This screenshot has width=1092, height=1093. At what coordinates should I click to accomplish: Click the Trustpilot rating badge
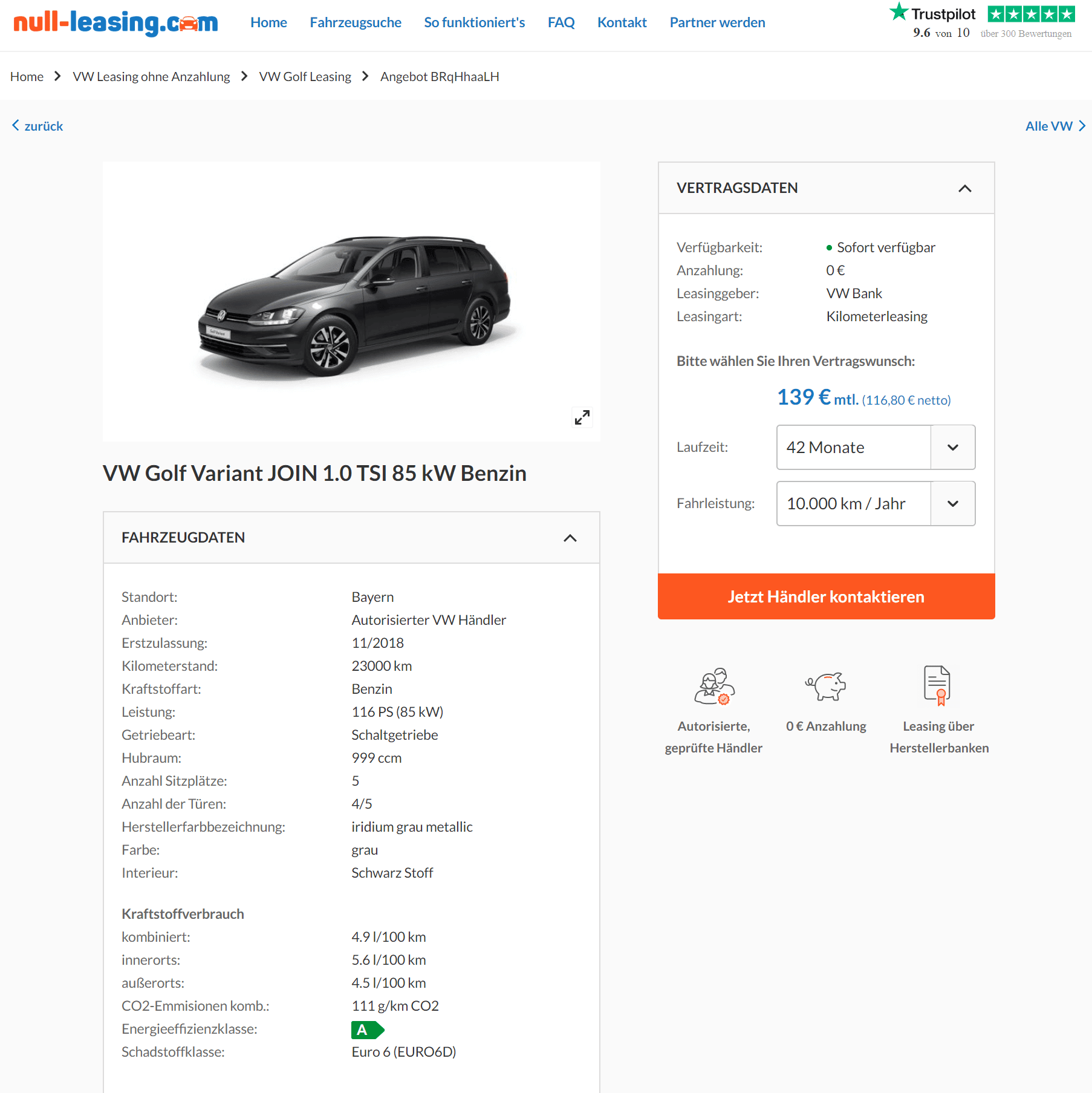click(x=982, y=22)
